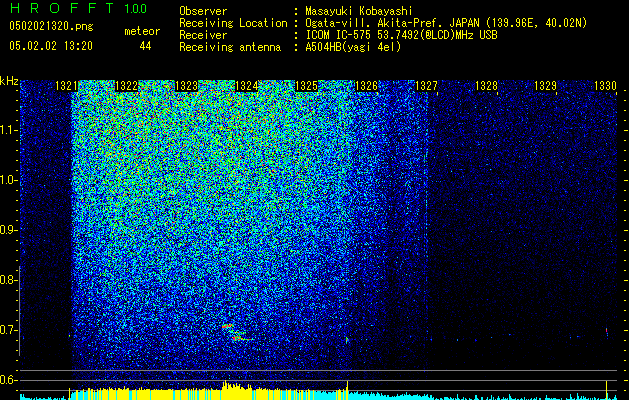Click the meteor count value 44
Screen dimensions: 629x400
pyautogui.click(x=145, y=46)
